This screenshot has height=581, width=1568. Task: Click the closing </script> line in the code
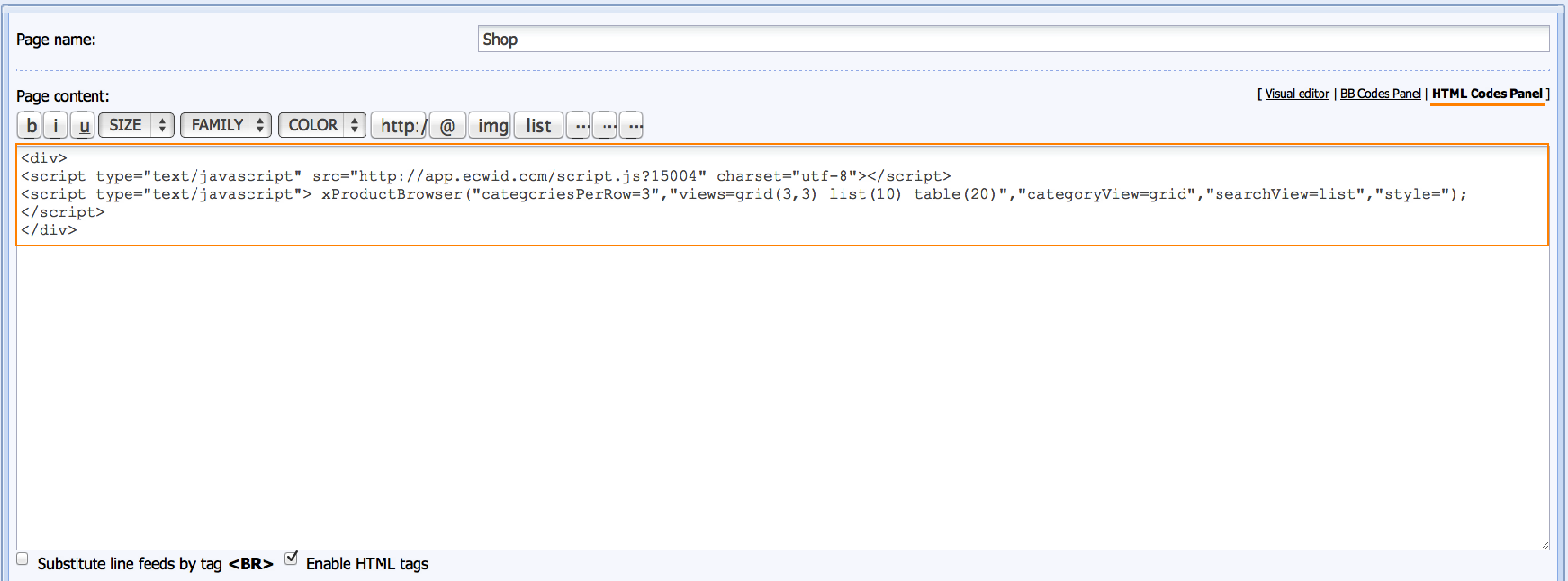coord(63,212)
